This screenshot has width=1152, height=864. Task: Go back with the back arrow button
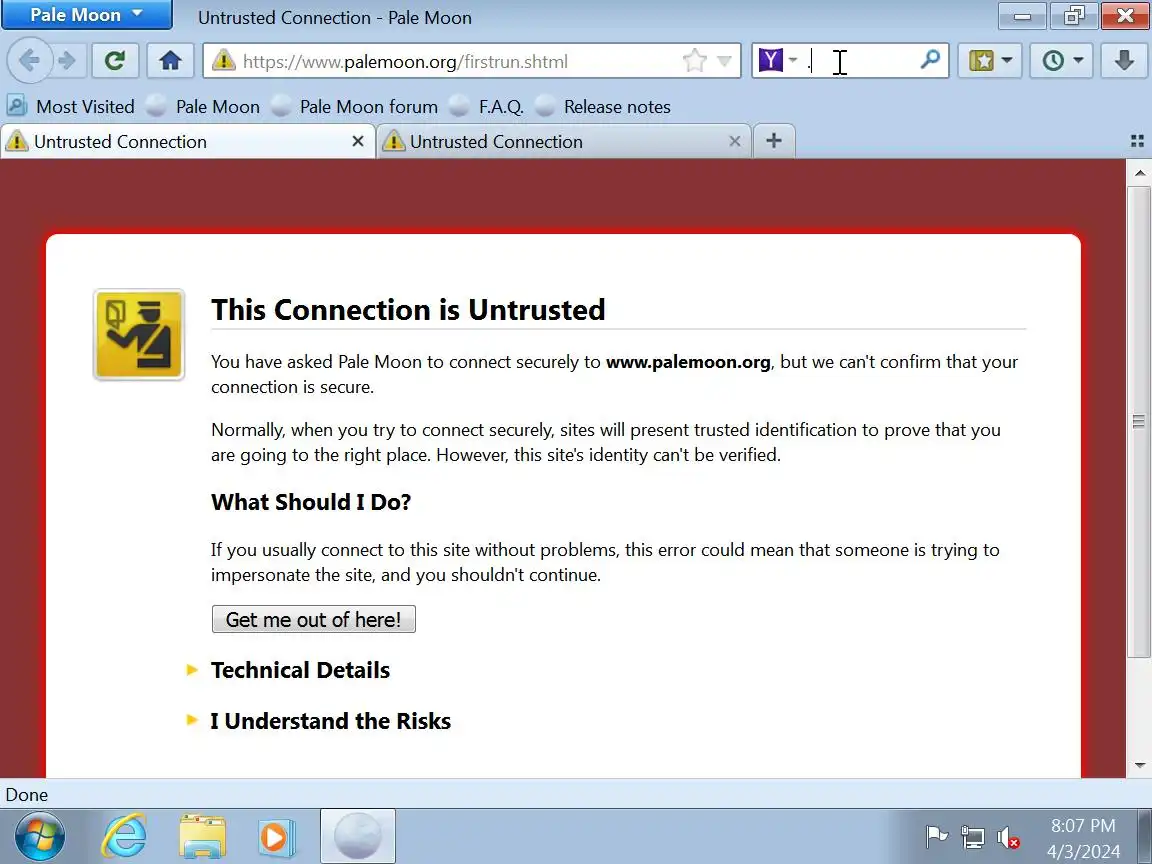29,60
